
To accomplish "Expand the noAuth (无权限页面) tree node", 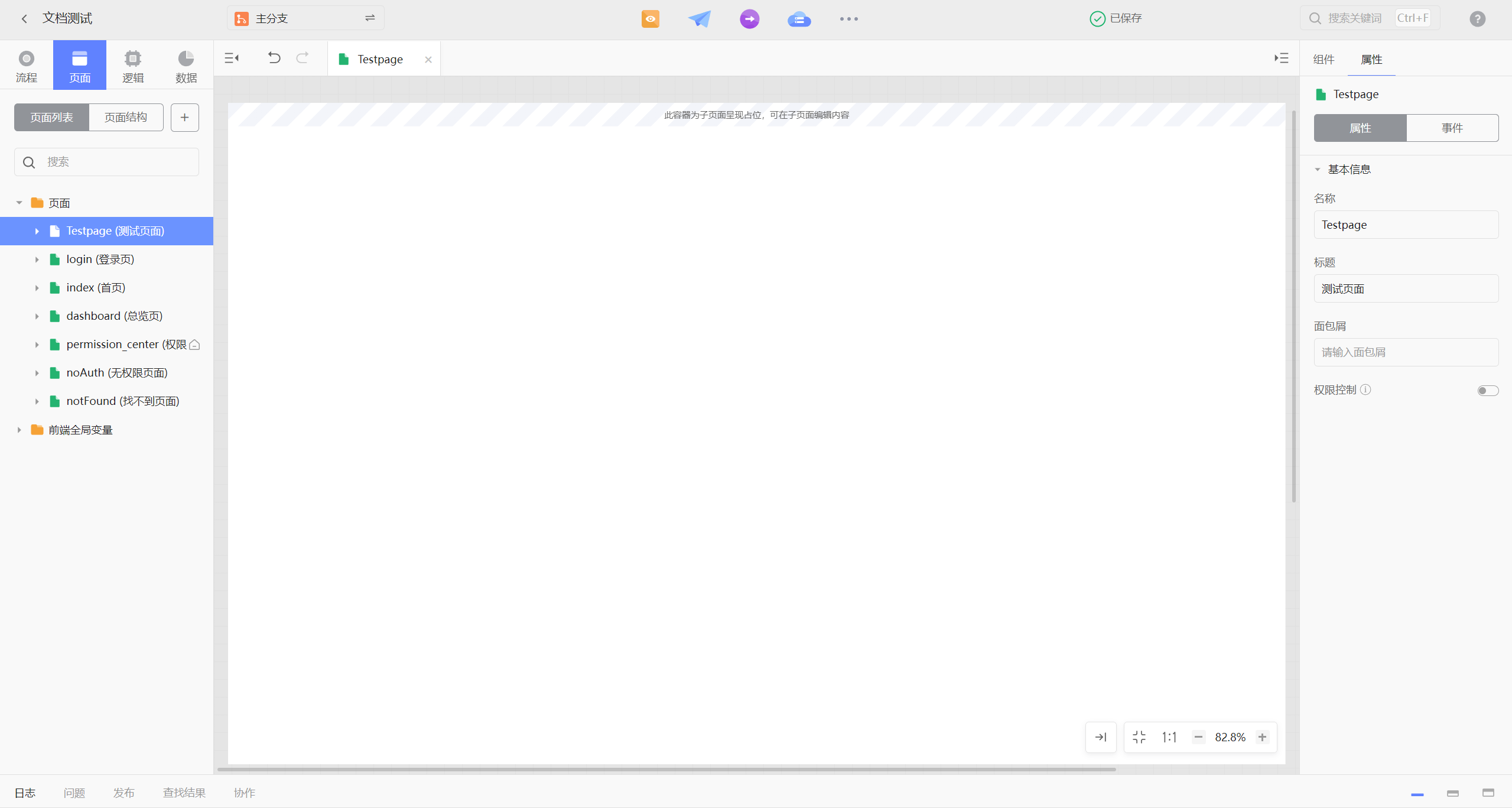I will 37,373.
